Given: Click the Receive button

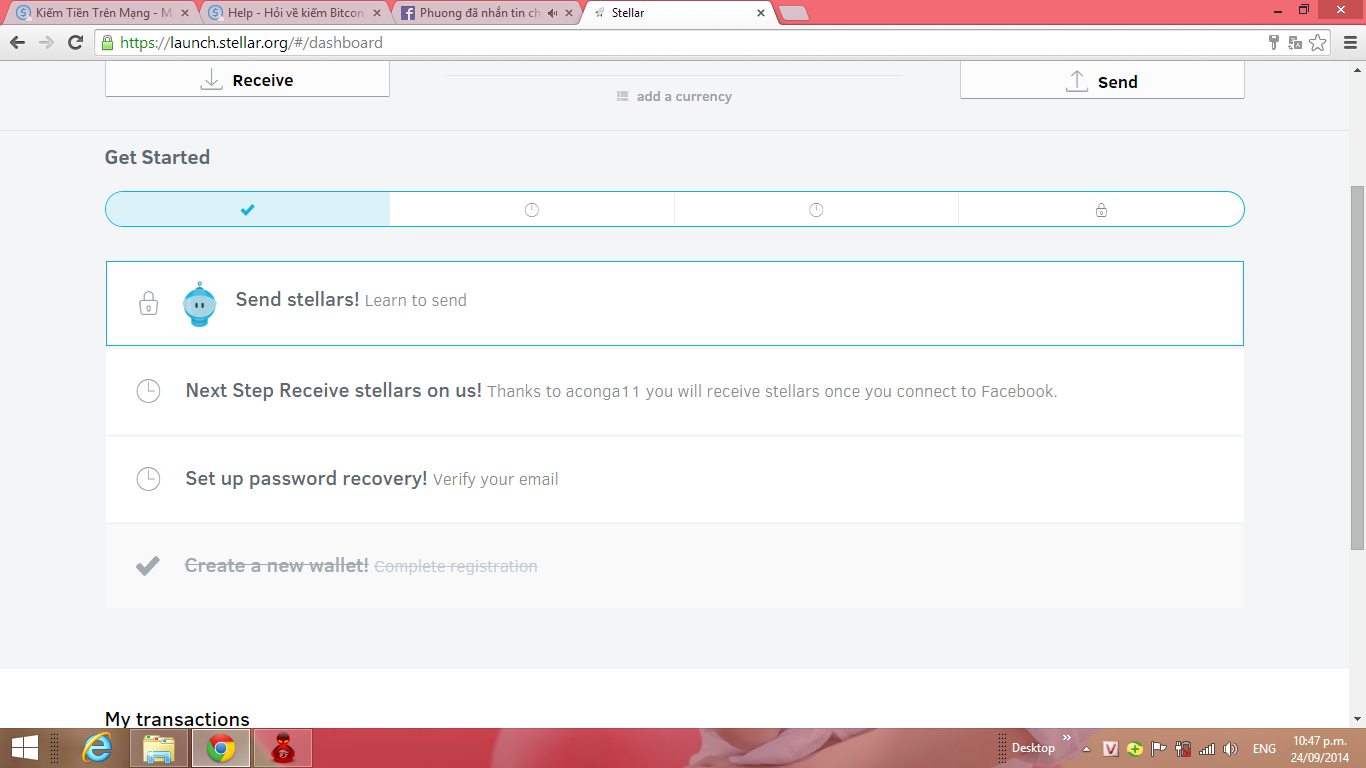Looking at the screenshot, I should click(247, 80).
